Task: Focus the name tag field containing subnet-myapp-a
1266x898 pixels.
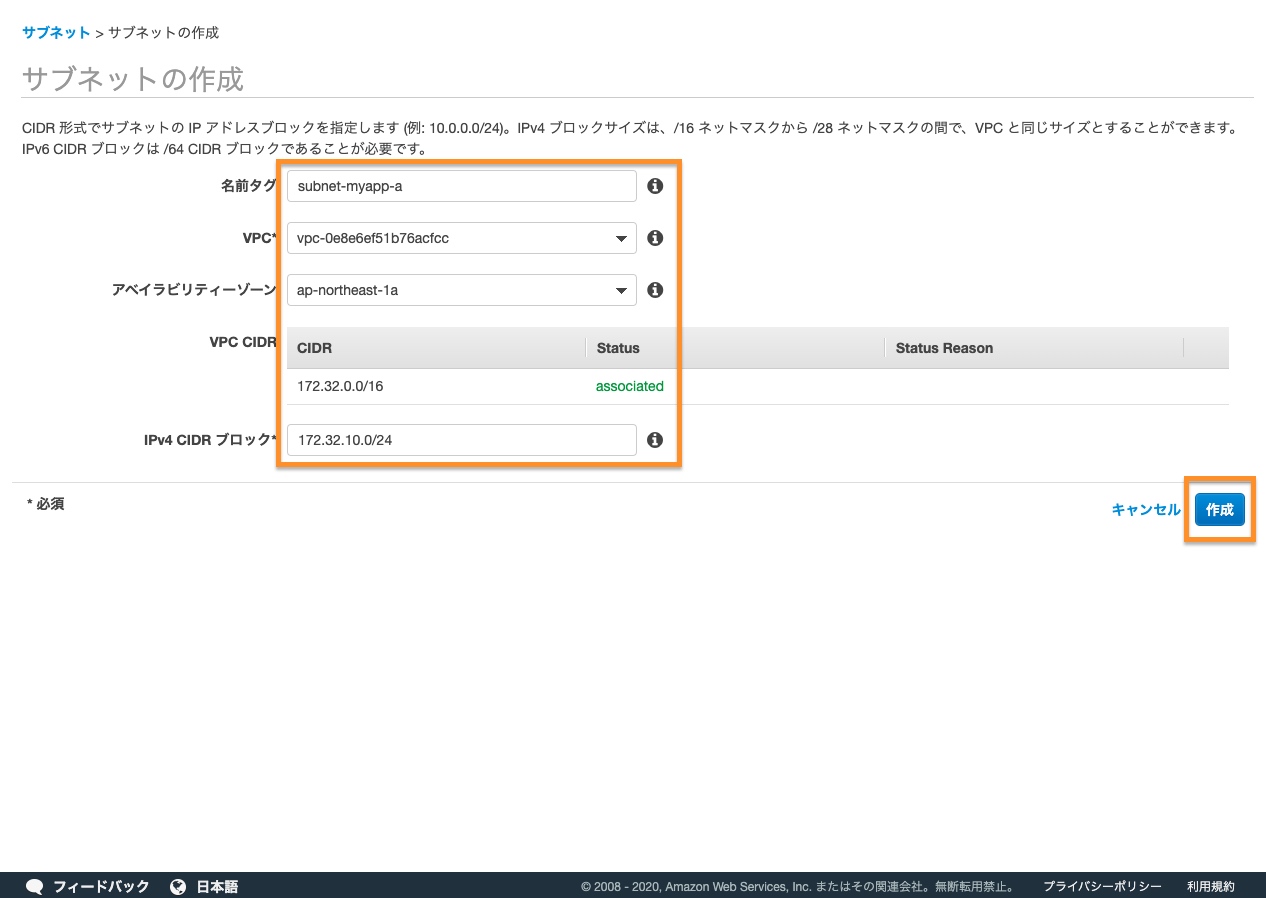Action: click(461, 186)
